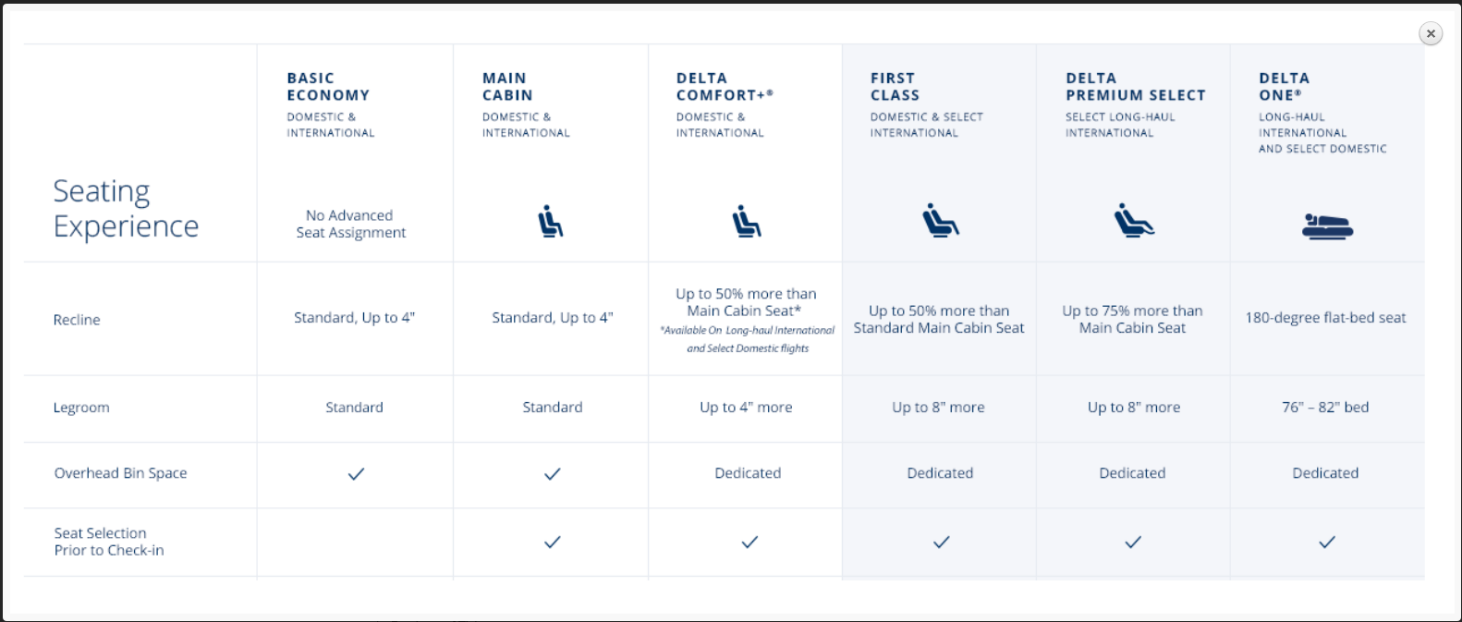Image resolution: width=1462 pixels, height=622 pixels.
Task: Click First Class seat selection checkmark
Action: point(941,542)
